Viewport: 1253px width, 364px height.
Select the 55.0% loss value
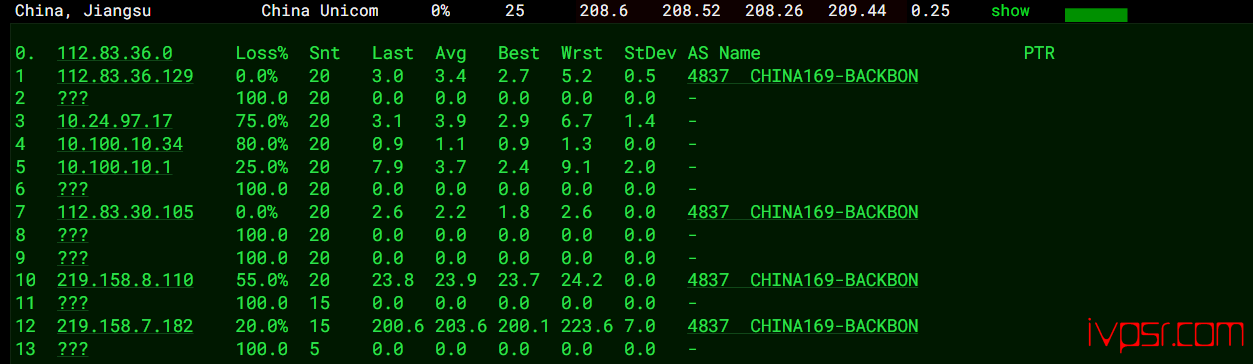tap(261, 280)
